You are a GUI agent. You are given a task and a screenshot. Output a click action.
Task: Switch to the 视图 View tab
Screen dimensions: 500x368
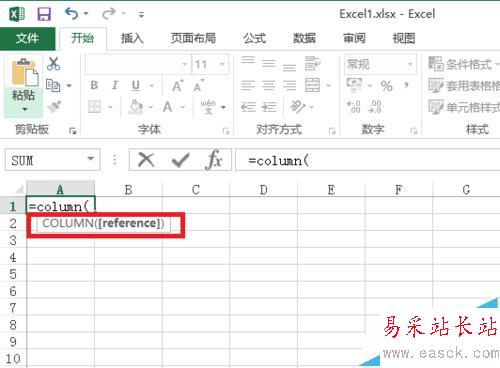pos(404,38)
